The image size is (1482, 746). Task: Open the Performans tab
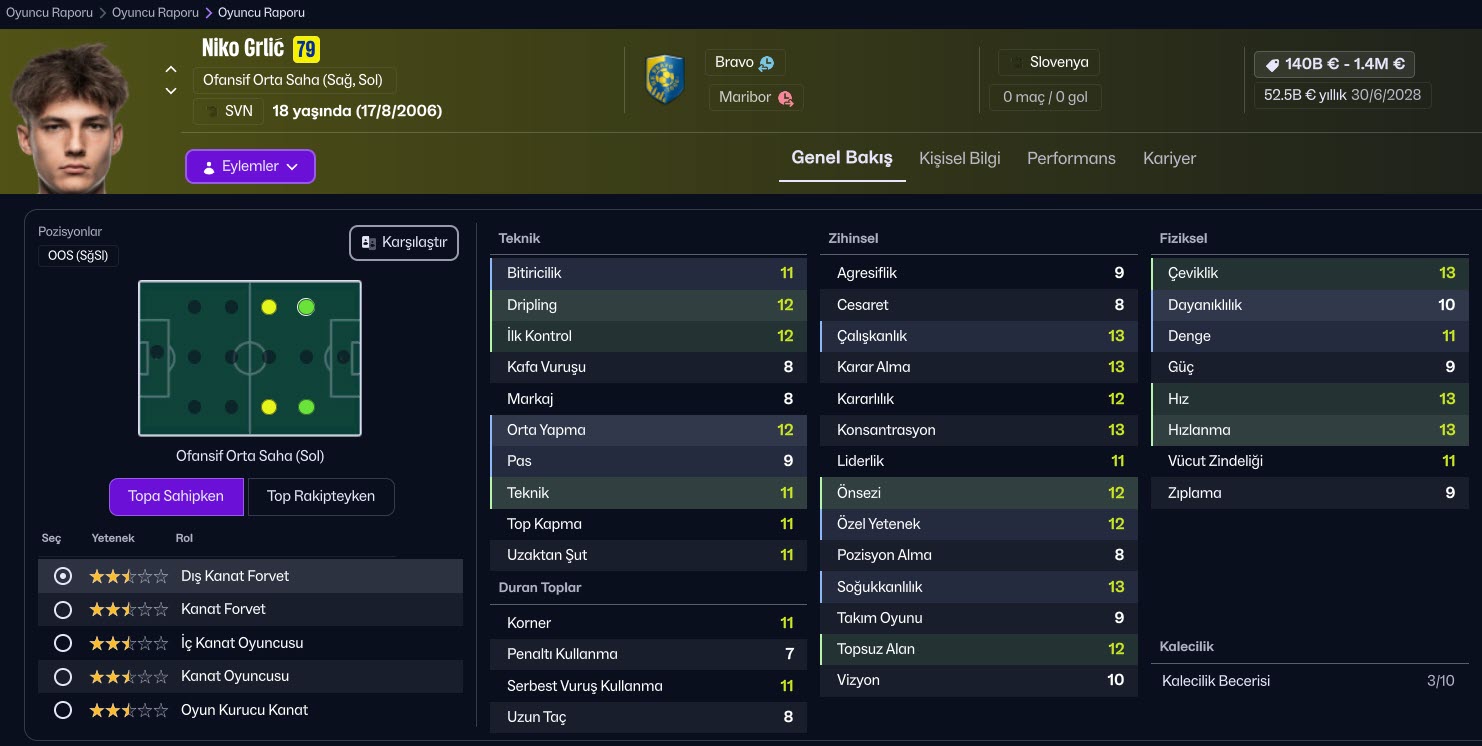coord(1071,158)
